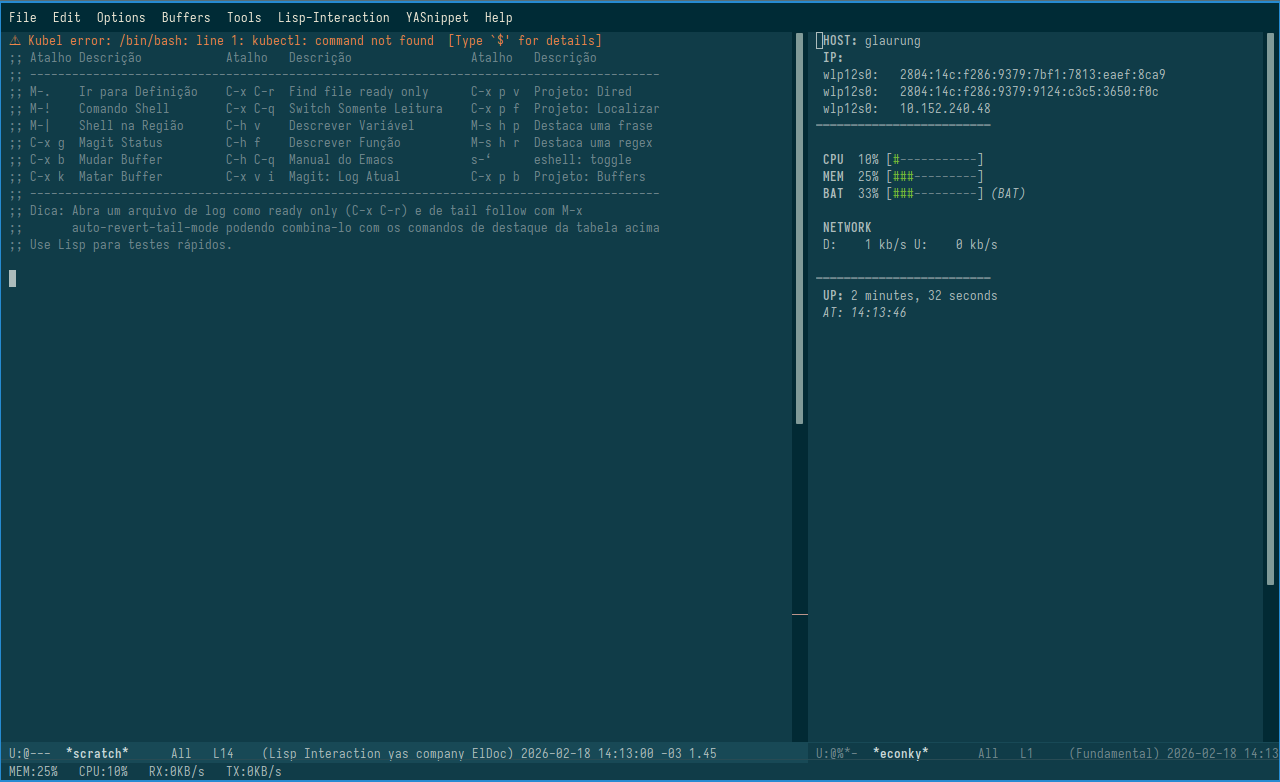Screen dimensions: 1280x782
Task: Click the download/upload rate line
Action: 910,245
